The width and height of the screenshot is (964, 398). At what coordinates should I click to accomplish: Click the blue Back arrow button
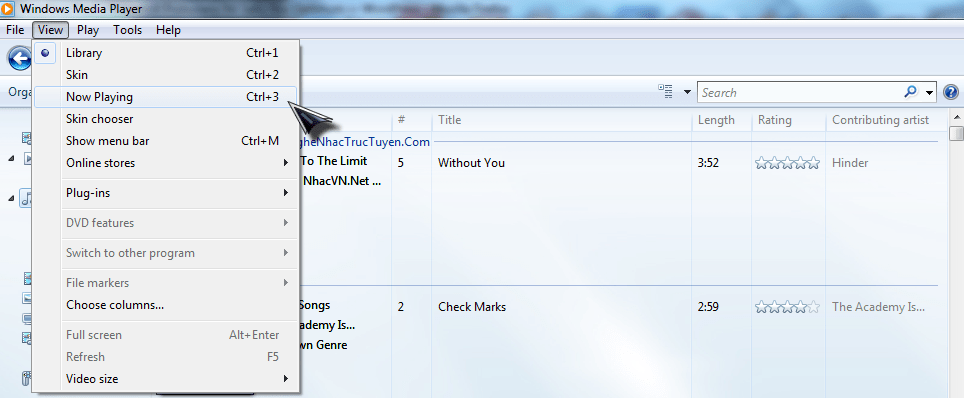[x=20, y=59]
